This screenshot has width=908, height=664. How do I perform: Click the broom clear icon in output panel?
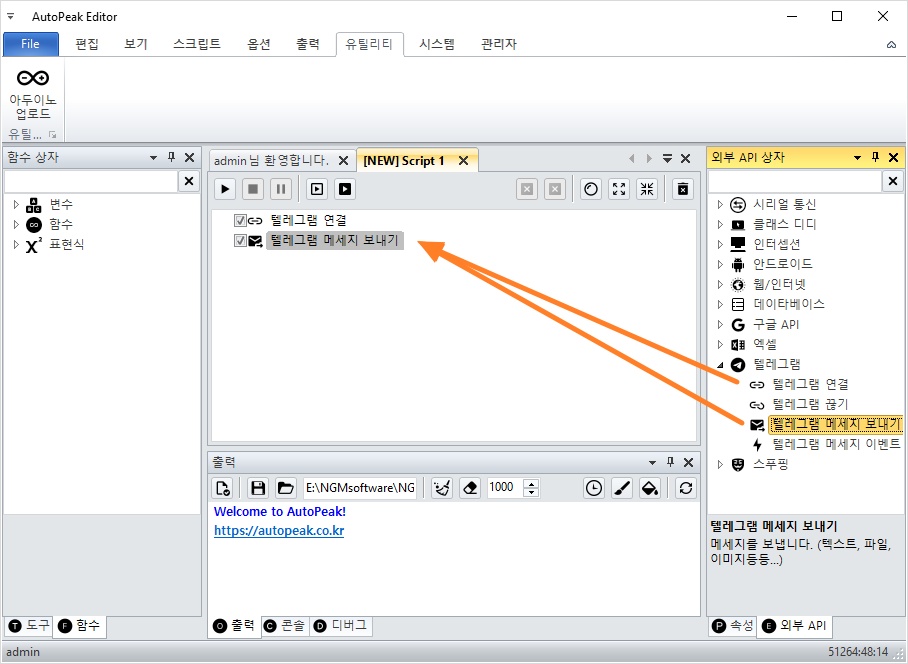(x=442, y=488)
